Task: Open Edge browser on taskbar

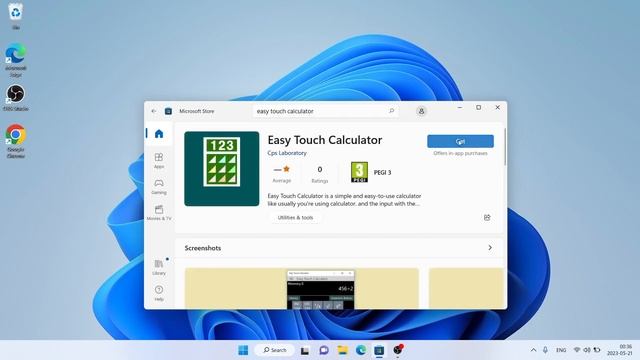Action: [x=361, y=350]
